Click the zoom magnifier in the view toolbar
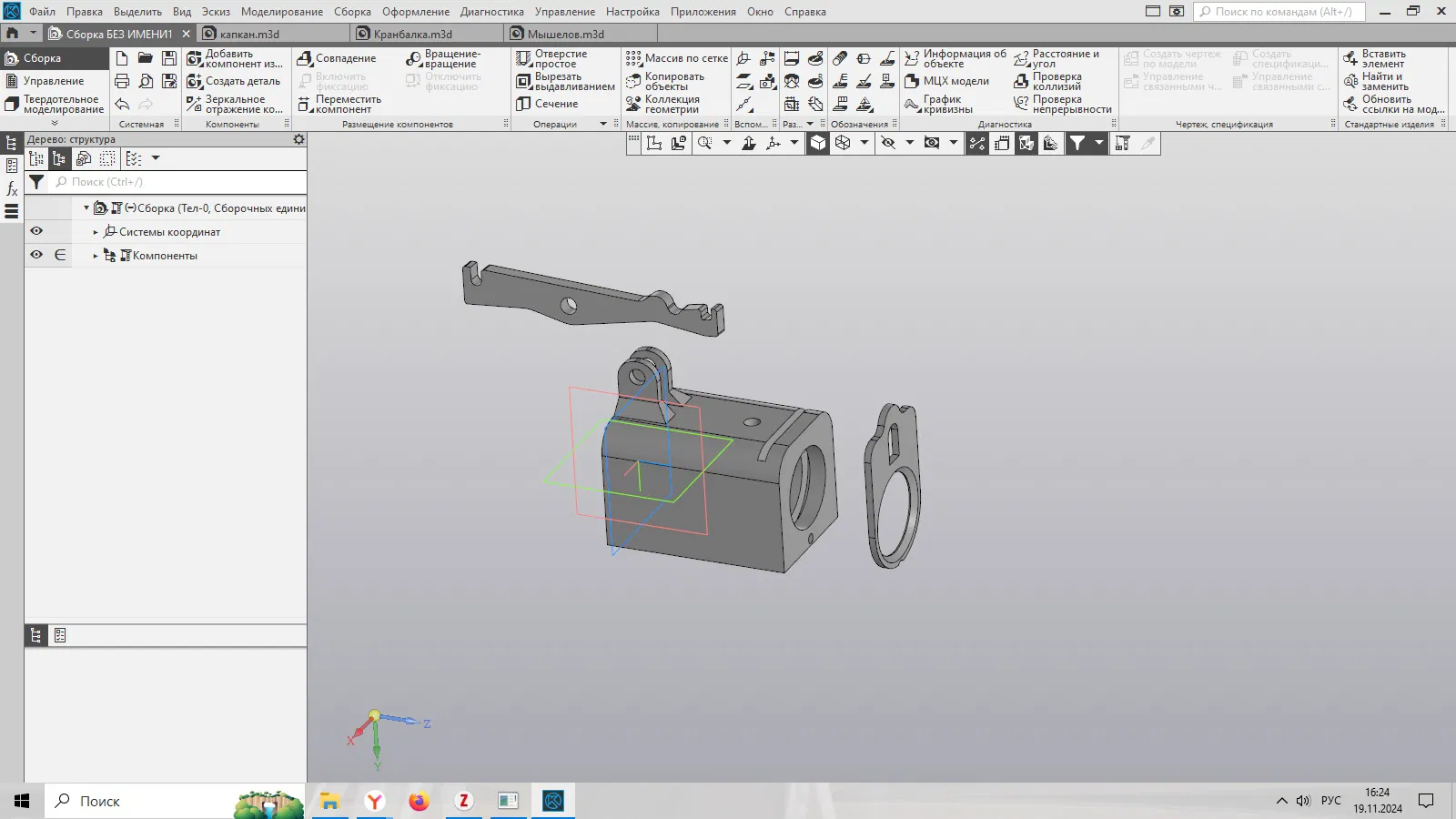This screenshot has width=1456, height=819. 704,143
